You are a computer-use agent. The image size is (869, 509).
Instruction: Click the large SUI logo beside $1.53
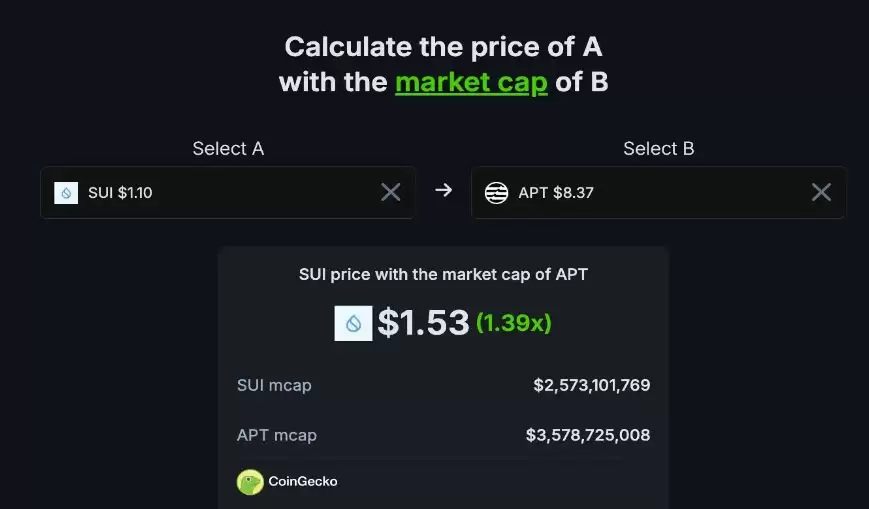click(x=353, y=323)
